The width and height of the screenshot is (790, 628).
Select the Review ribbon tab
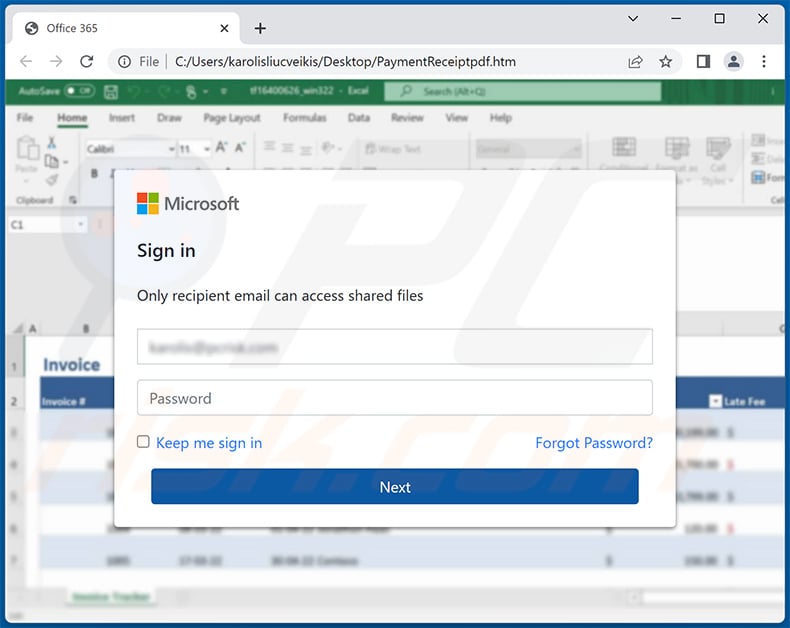[407, 117]
